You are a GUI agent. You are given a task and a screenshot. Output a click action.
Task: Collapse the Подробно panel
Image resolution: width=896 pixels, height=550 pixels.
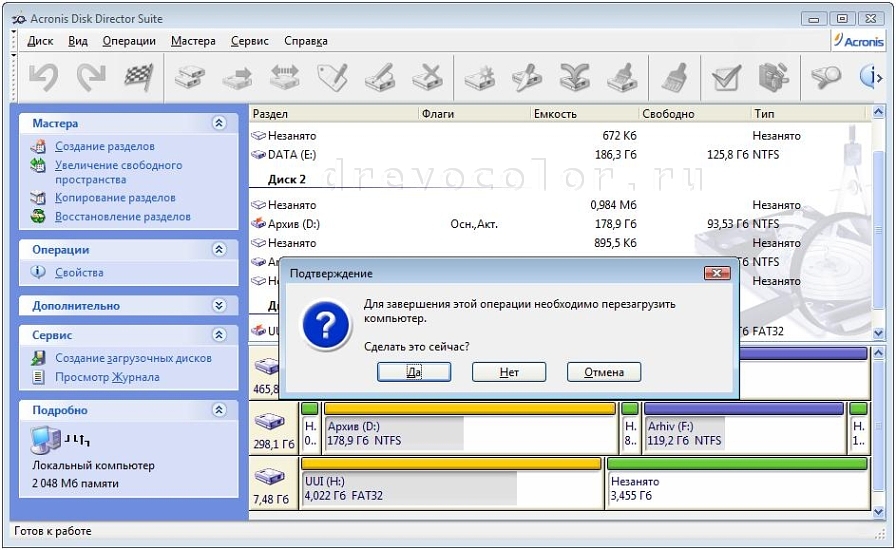click(x=219, y=409)
